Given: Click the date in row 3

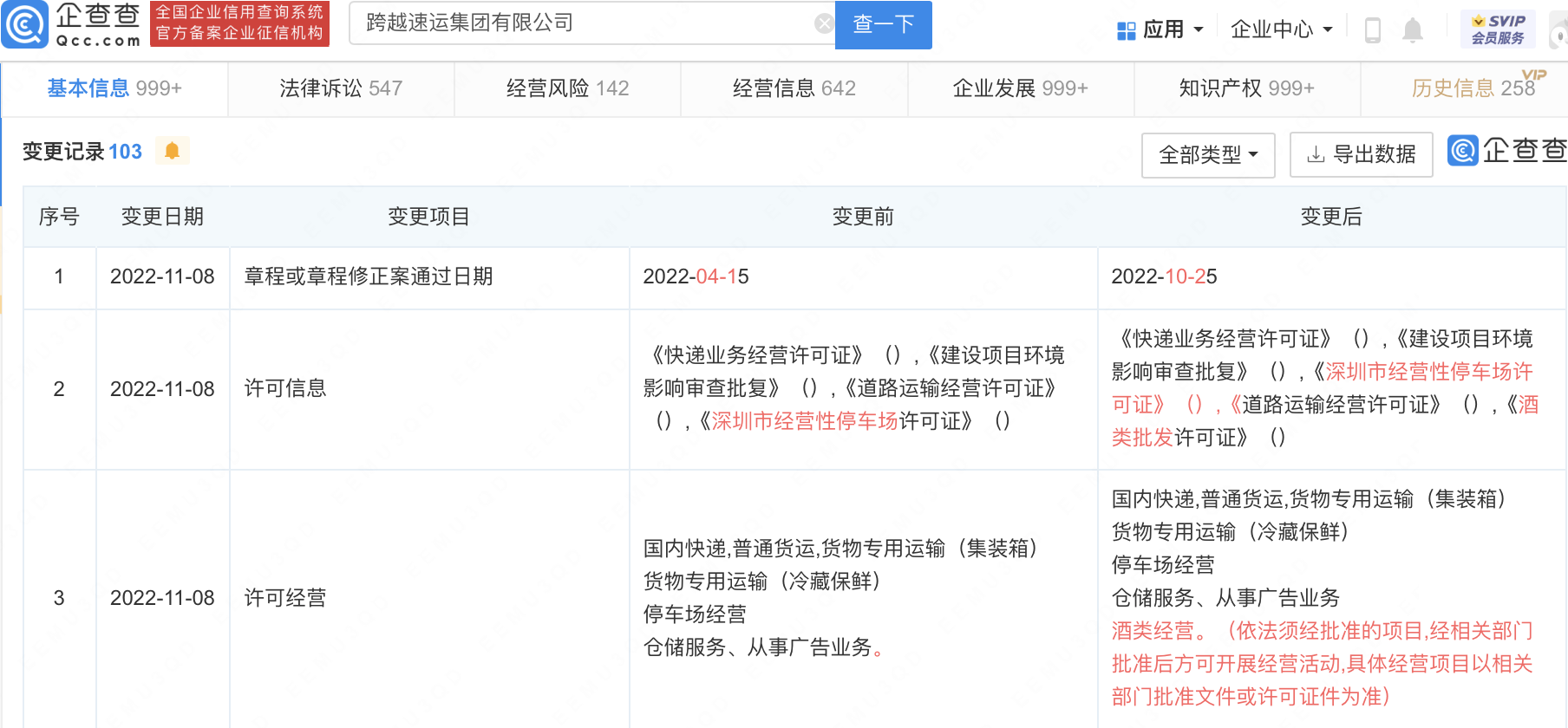Looking at the screenshot, I should (x=162, y=598).
